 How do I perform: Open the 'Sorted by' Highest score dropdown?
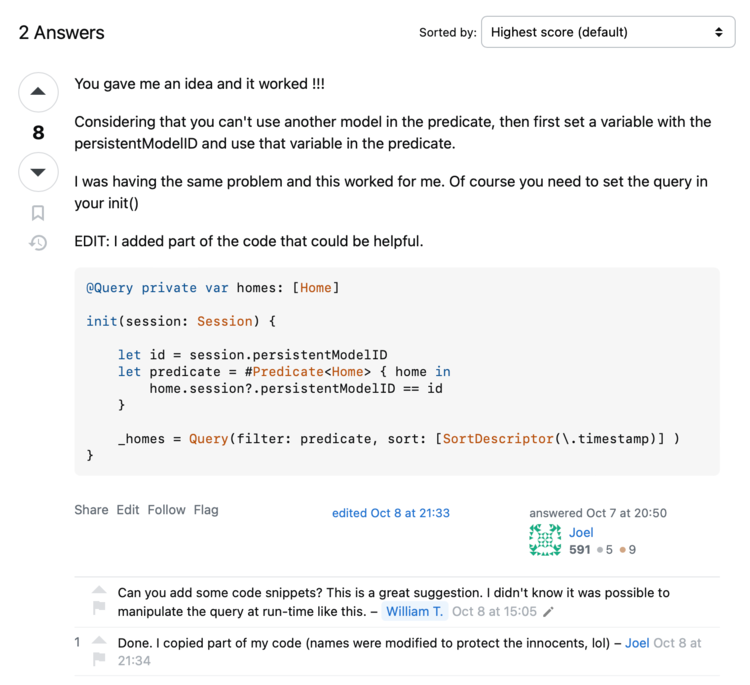tap(608, 32)
